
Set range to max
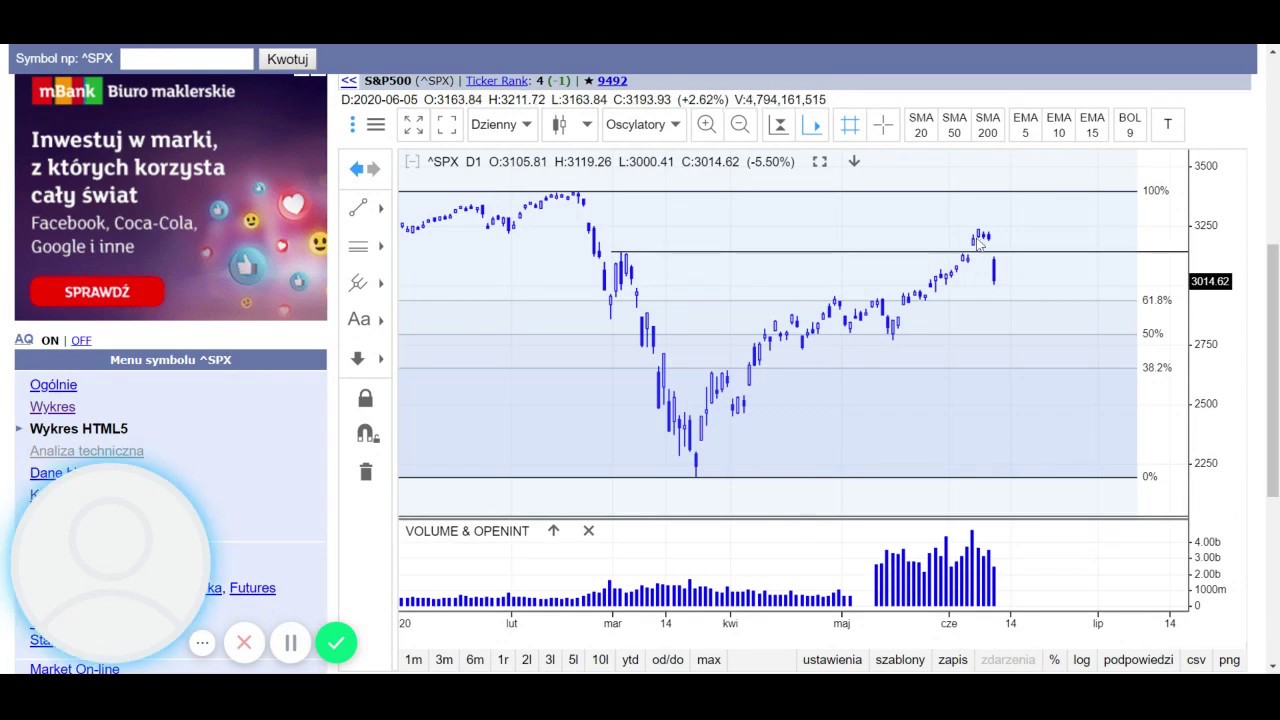(x=709, y=659)
